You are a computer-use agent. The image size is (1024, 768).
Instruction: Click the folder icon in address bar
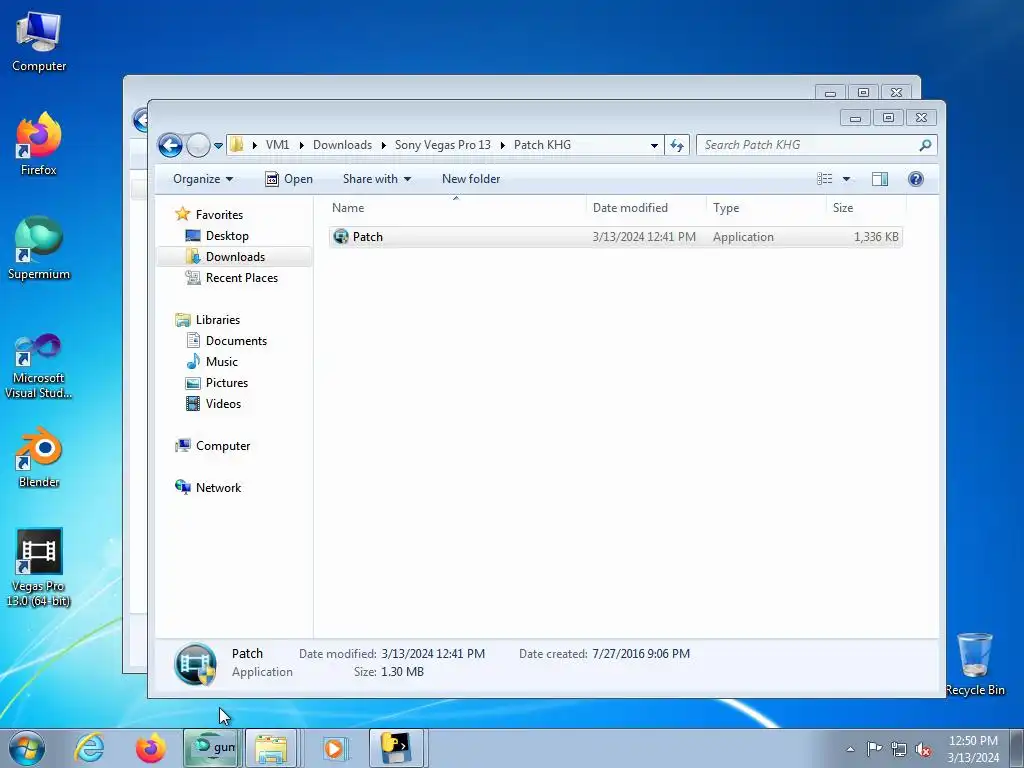pos(236,144)
